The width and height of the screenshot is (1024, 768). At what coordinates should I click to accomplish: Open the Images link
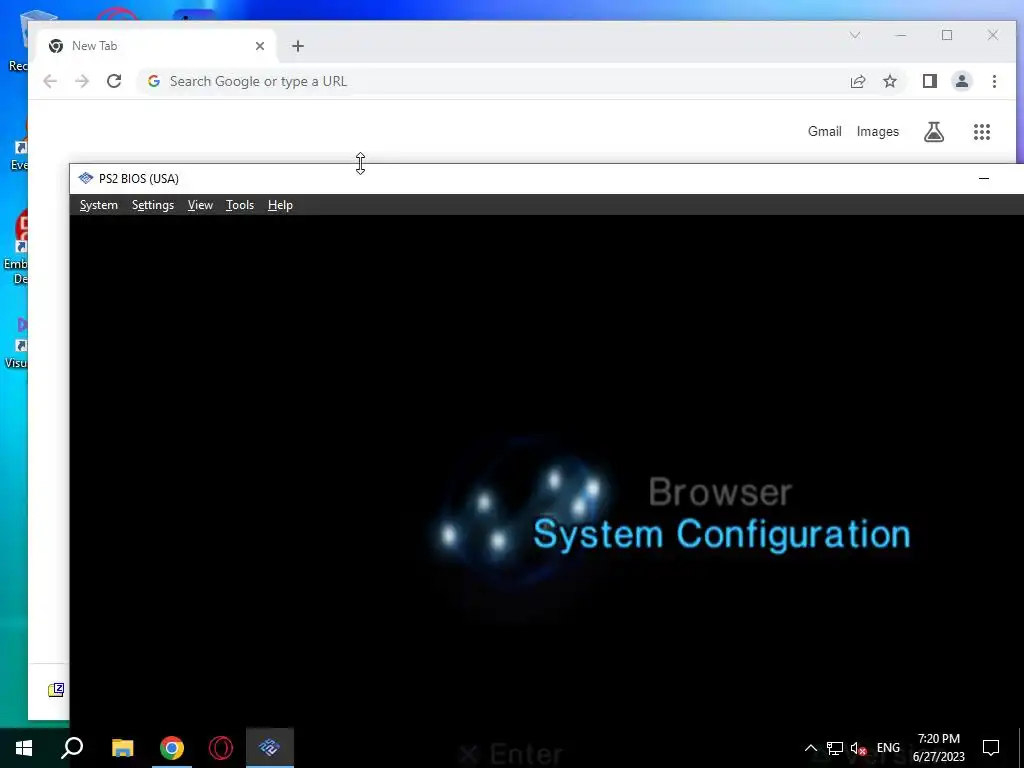pos(878,131)
